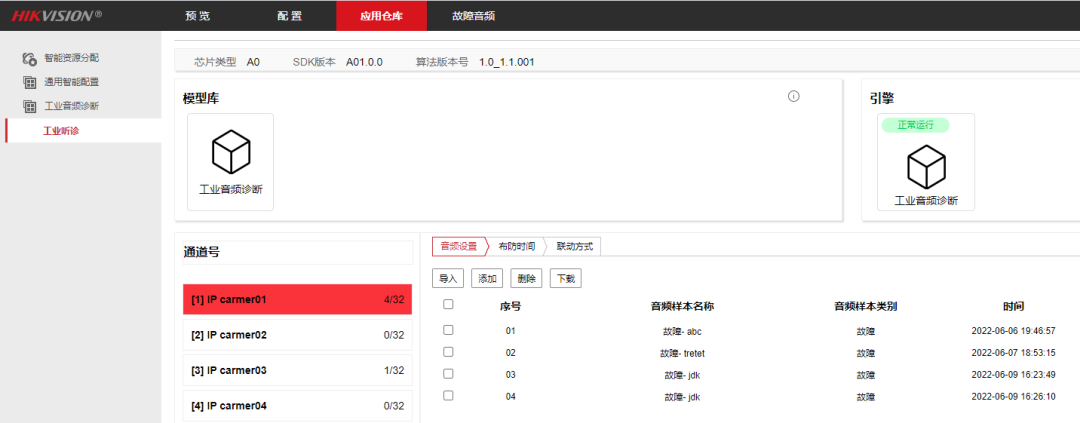
Task: Click the info icon in 模型库 panel
Action: coord(794,97)
